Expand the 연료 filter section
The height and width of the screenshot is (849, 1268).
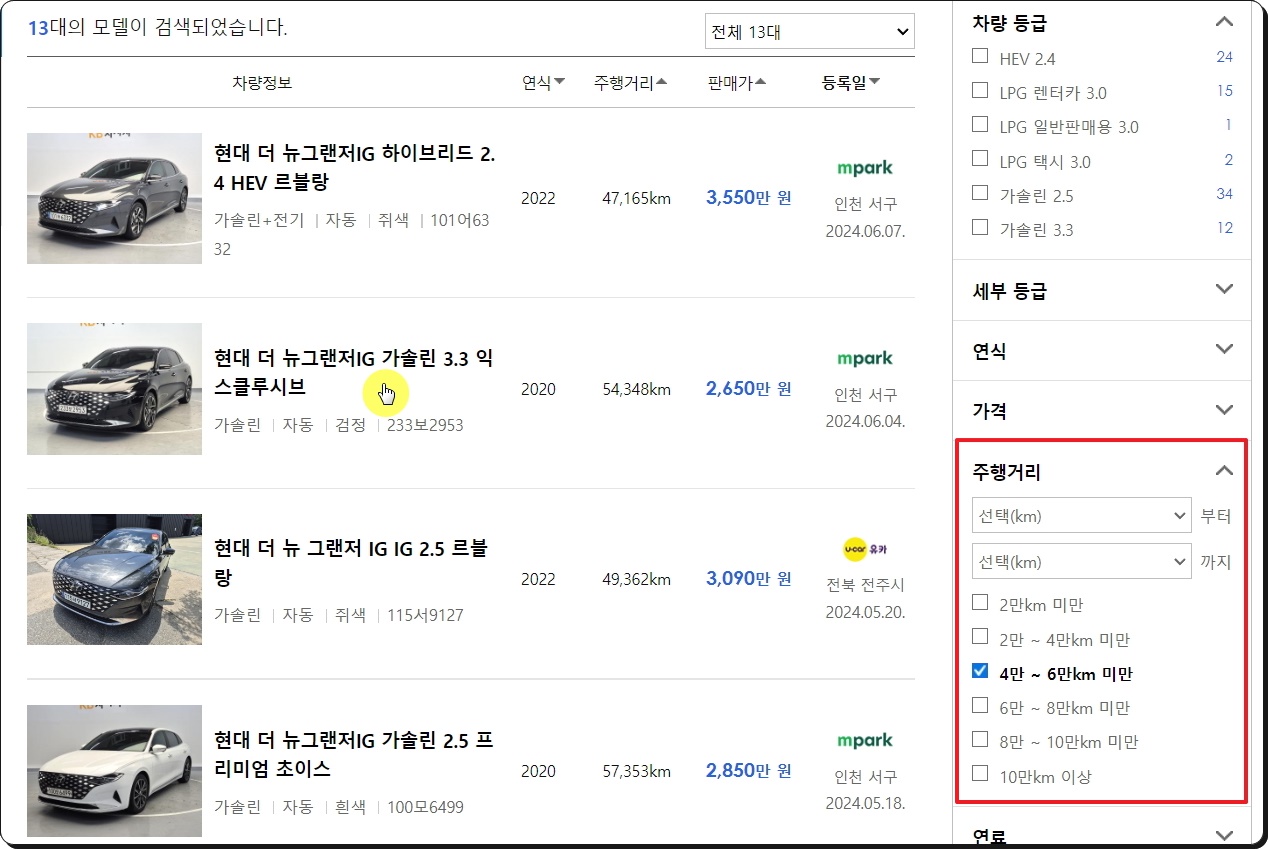1224,836
